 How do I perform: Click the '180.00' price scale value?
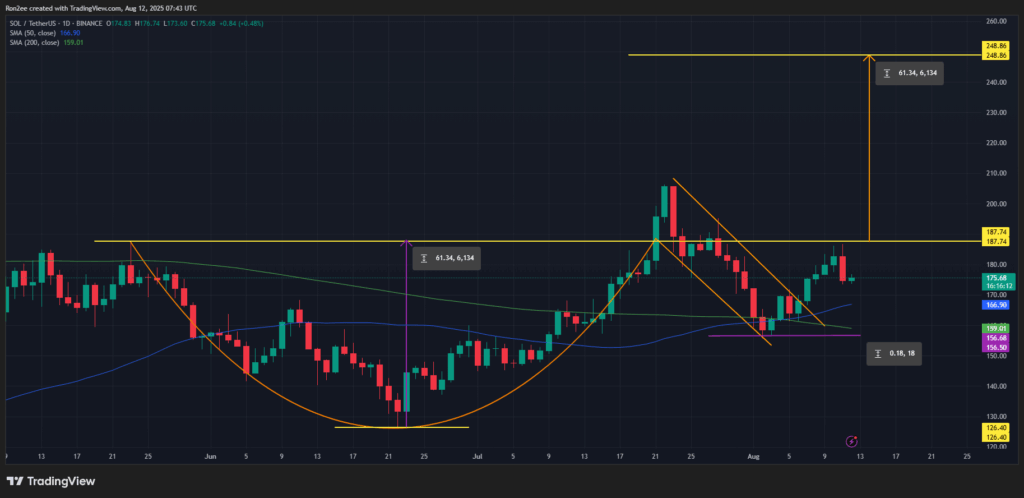click(995, 264)
